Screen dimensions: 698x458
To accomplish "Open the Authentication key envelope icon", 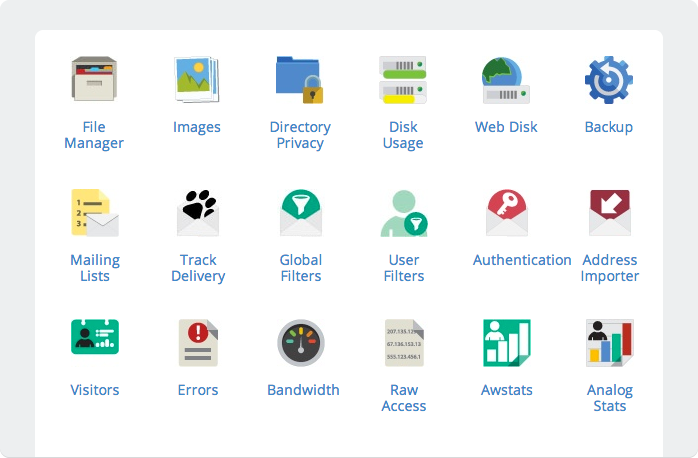I will click(x=507, y=213).
